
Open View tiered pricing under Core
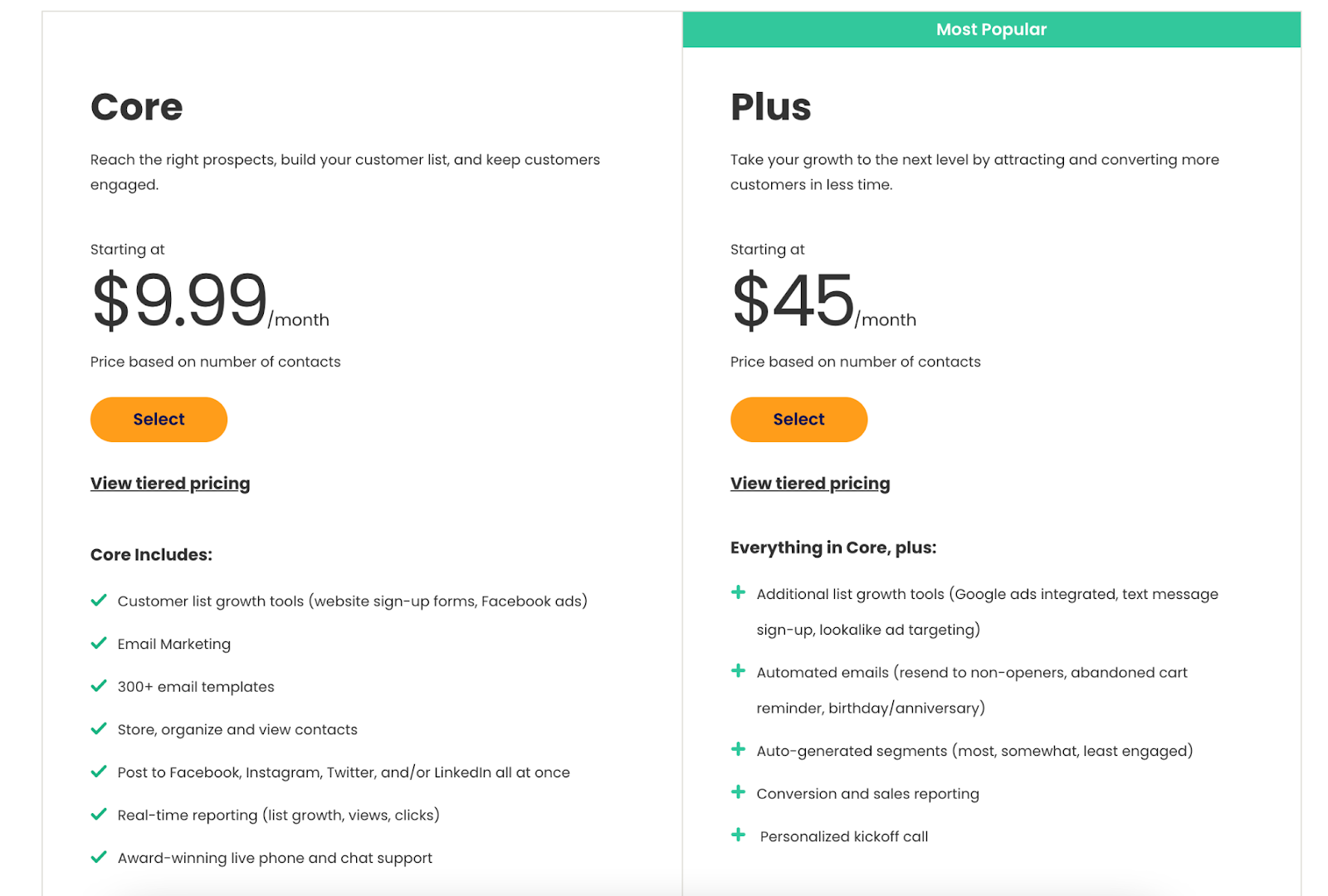coord(170,483)
